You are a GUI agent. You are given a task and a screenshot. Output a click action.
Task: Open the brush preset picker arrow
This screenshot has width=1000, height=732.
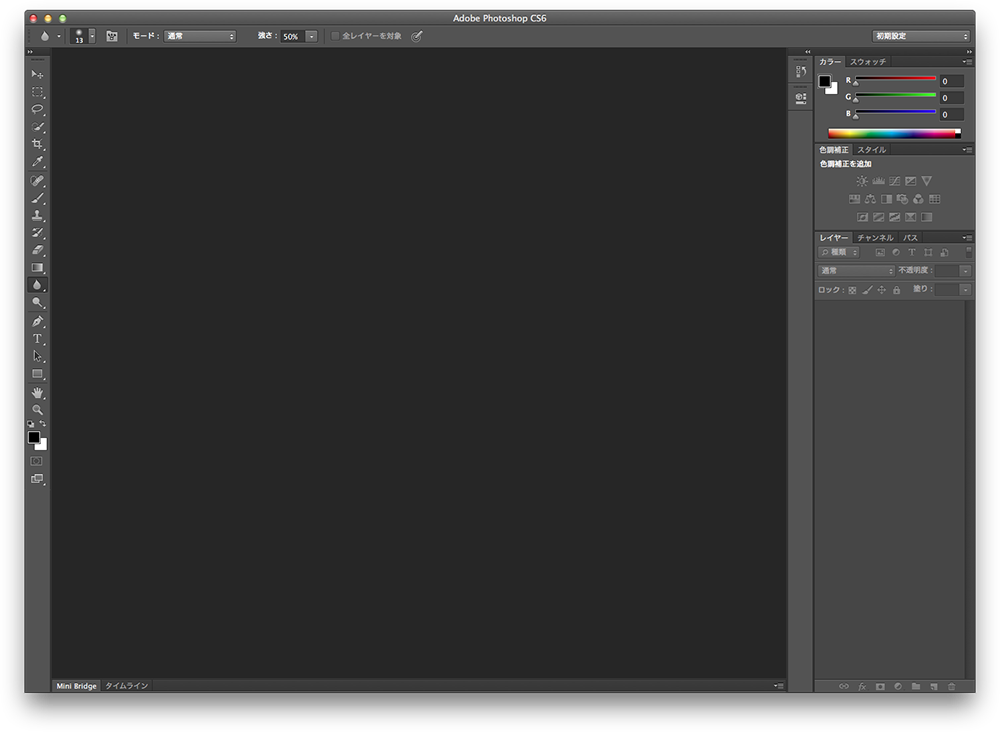pos(92,36)
